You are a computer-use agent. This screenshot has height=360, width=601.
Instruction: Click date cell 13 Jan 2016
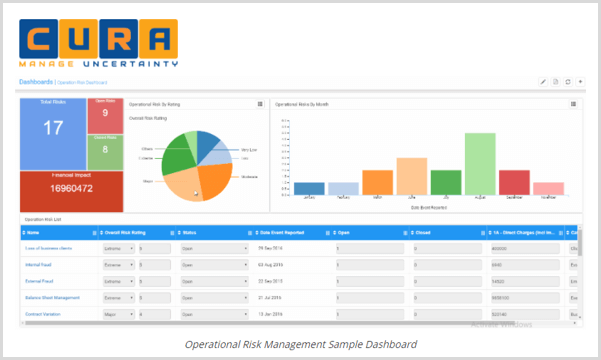pyautogui.click(x=271, y=314)
